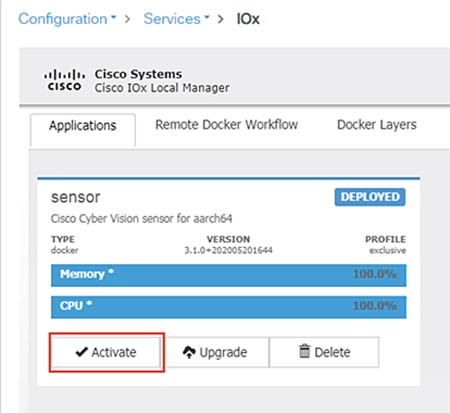Click the sensor application name
The width and height of the screenshot is (450, 413).
[x=75, y=197]
